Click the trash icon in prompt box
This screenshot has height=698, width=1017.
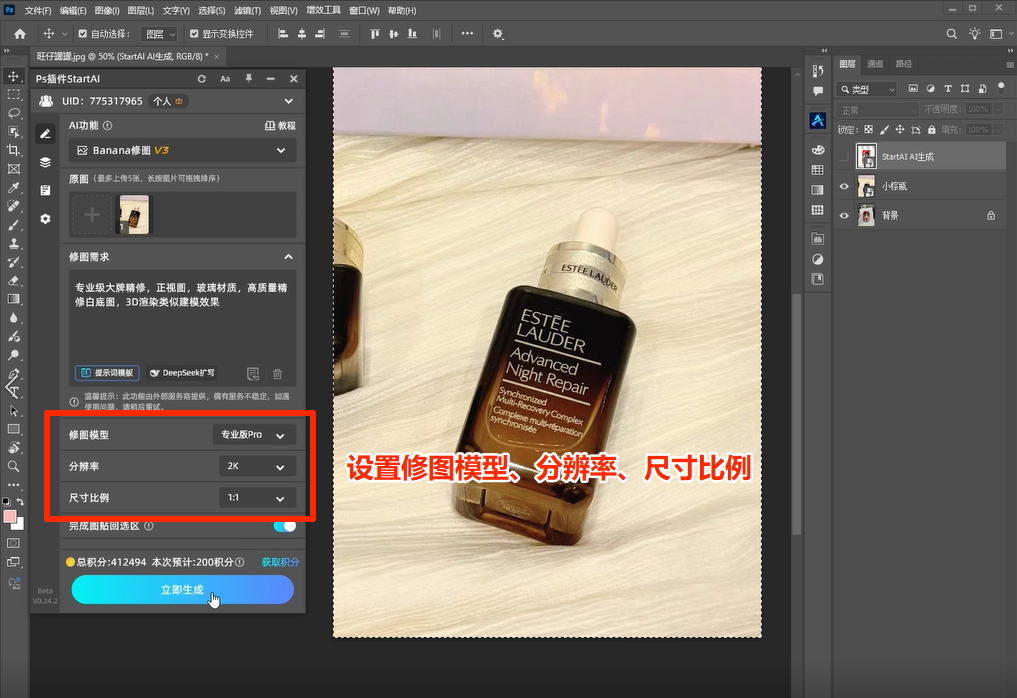click(x=278, y=374)
